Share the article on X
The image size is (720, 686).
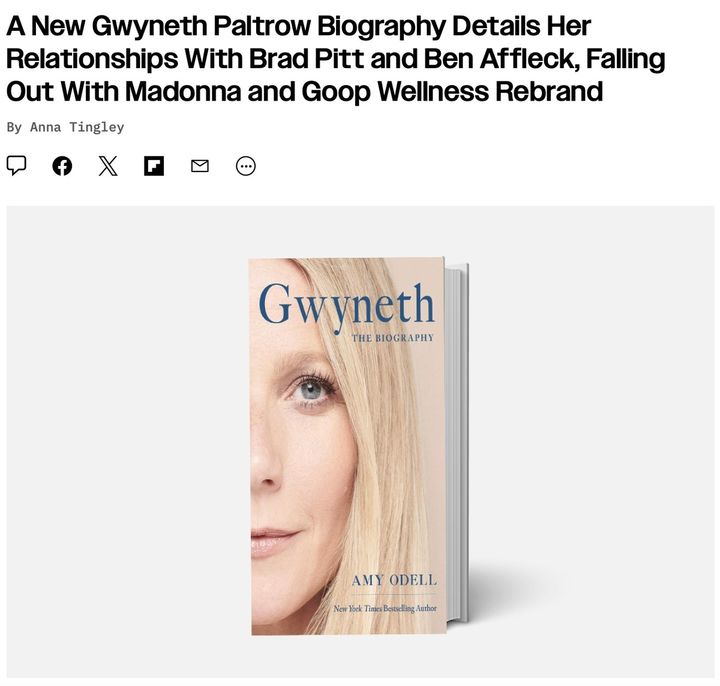108,166
